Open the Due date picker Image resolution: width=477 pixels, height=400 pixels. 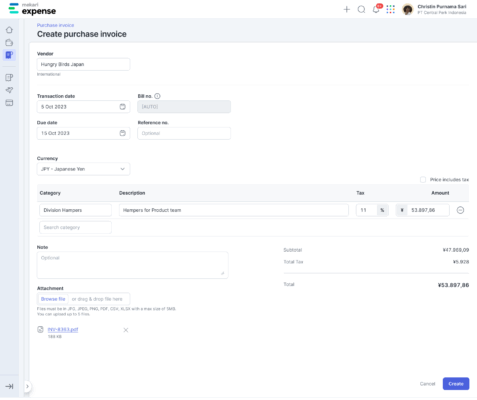(83, 133)
